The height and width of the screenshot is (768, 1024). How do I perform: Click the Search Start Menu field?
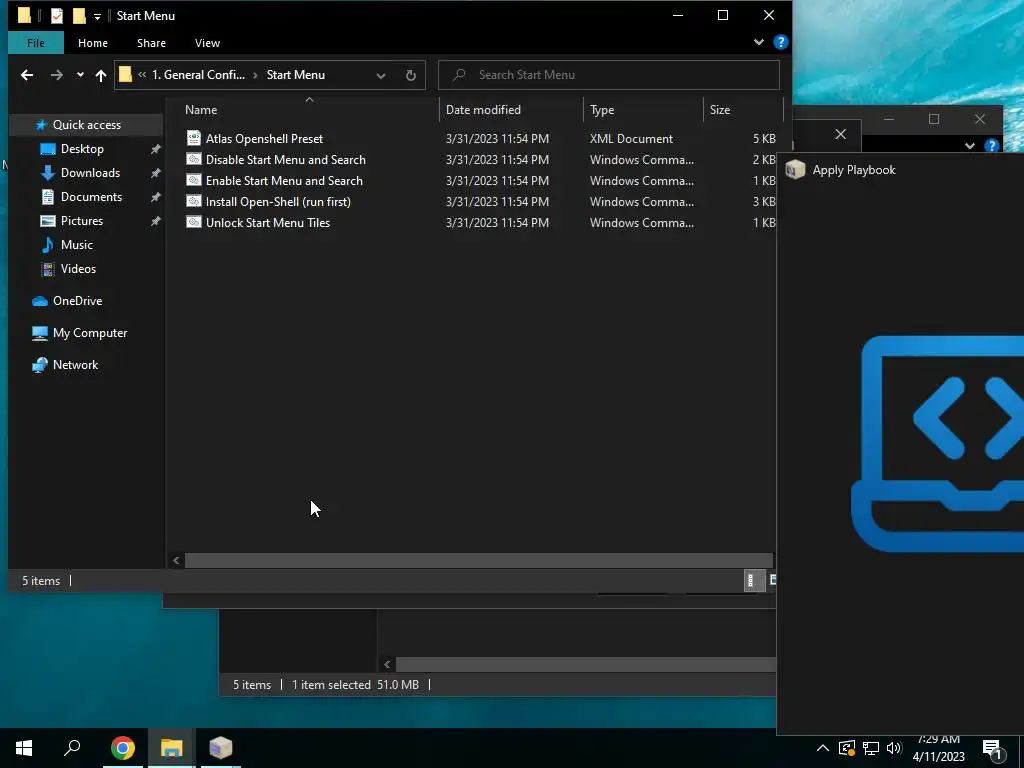click(x=609, y=74)
